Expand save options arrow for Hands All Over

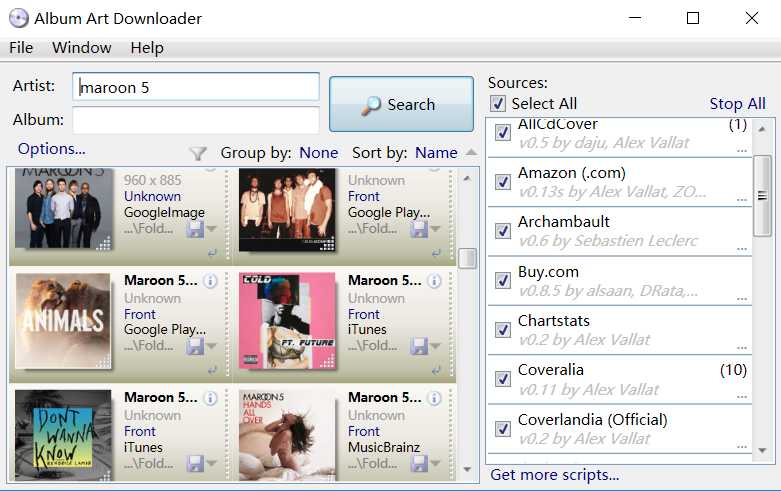[x=435, y=464]
